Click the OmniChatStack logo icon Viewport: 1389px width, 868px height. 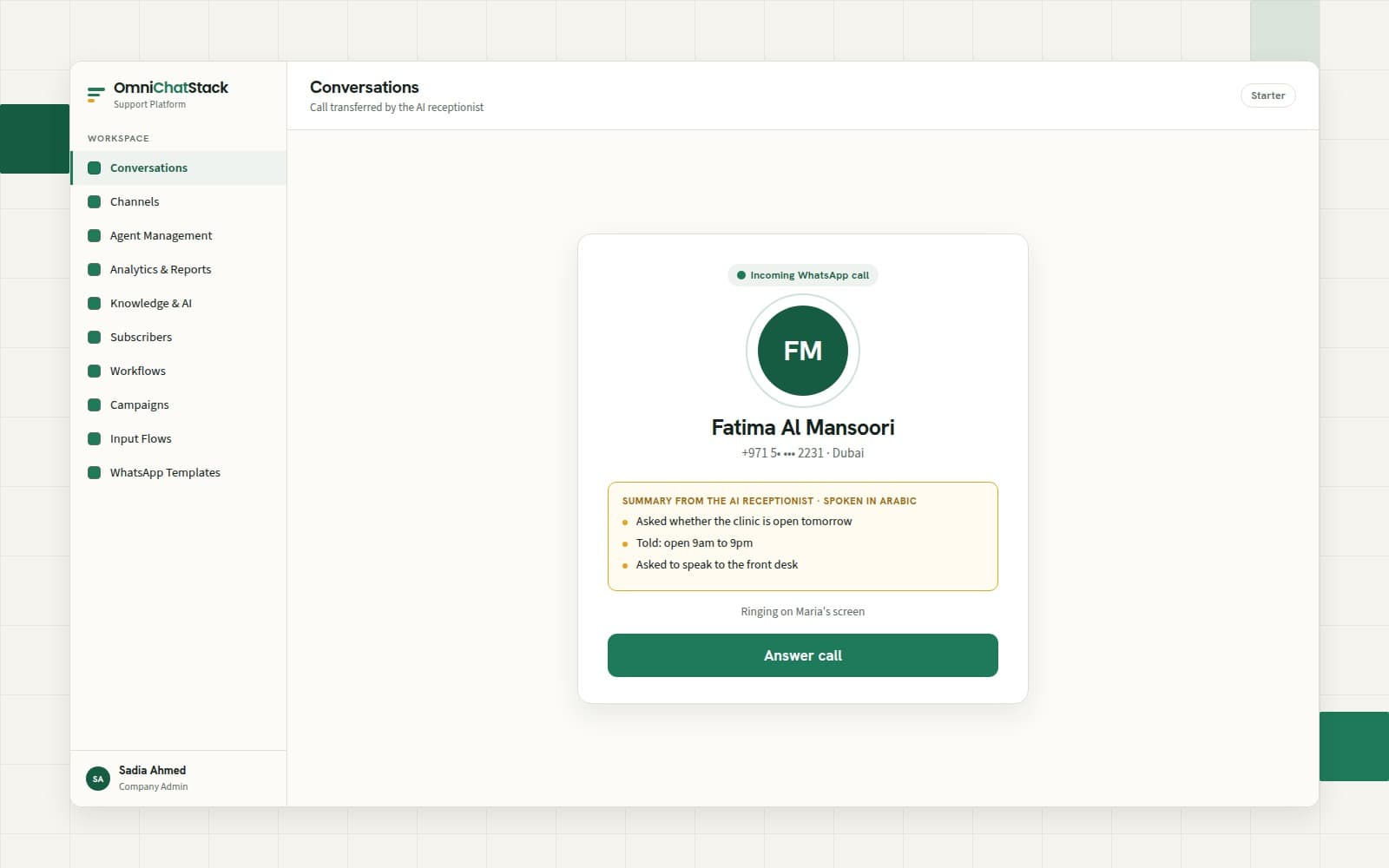95,95
